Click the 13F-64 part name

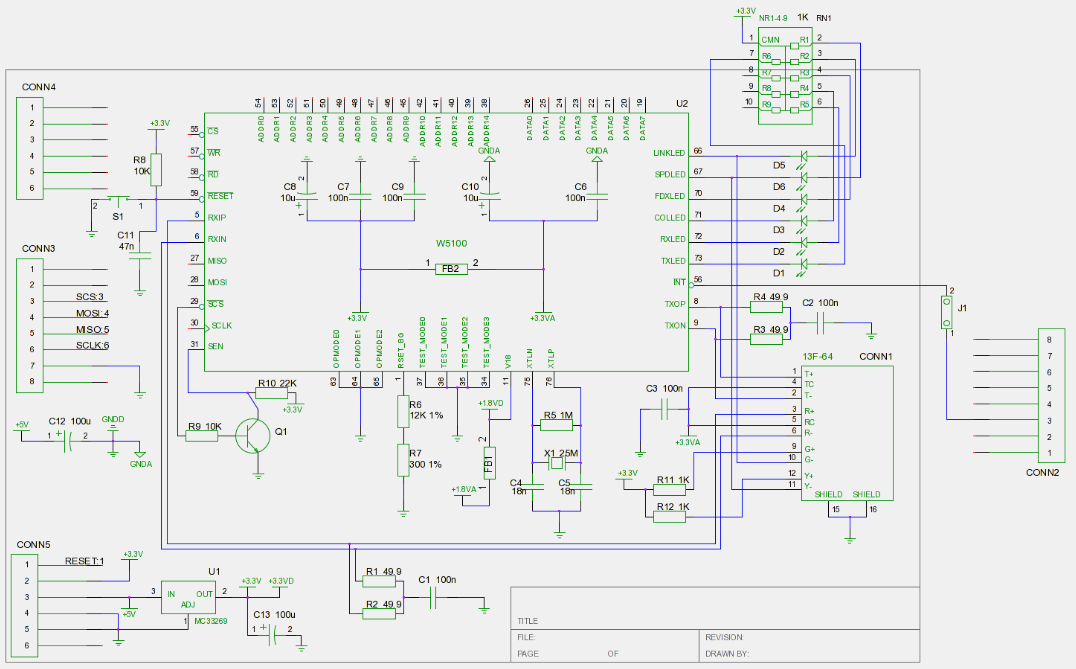click(817, 356)
